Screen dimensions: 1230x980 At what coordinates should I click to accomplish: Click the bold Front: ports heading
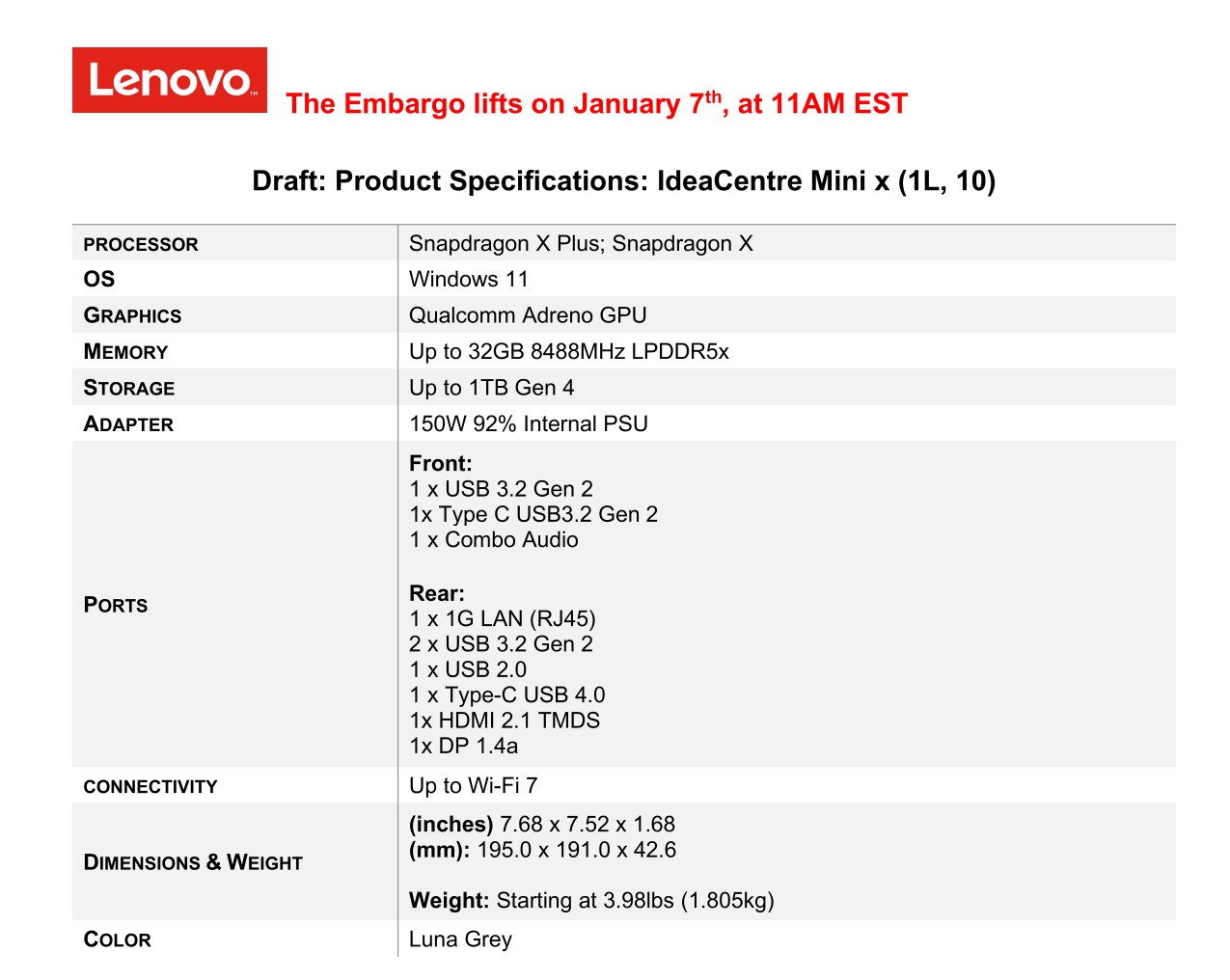(x=440, y=463)
